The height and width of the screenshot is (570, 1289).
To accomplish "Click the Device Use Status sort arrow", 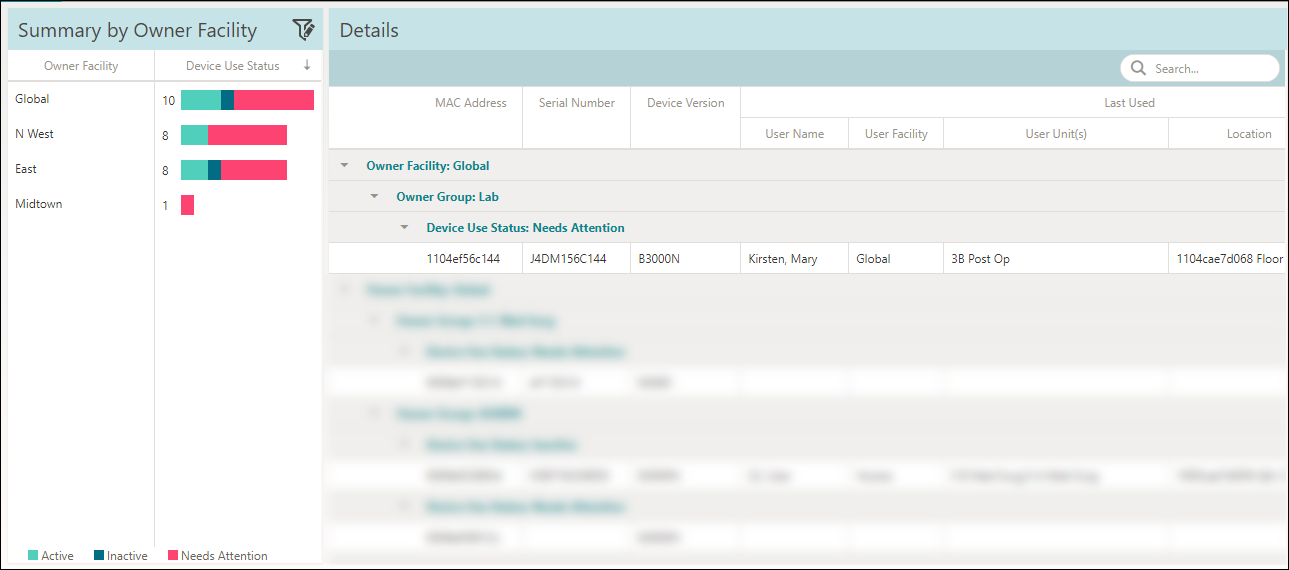I will click(307, 66).
